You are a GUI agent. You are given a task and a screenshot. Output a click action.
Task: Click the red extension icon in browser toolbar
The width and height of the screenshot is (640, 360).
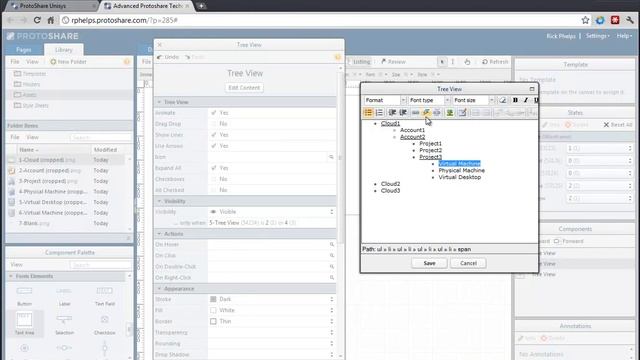tap(615, 20)
